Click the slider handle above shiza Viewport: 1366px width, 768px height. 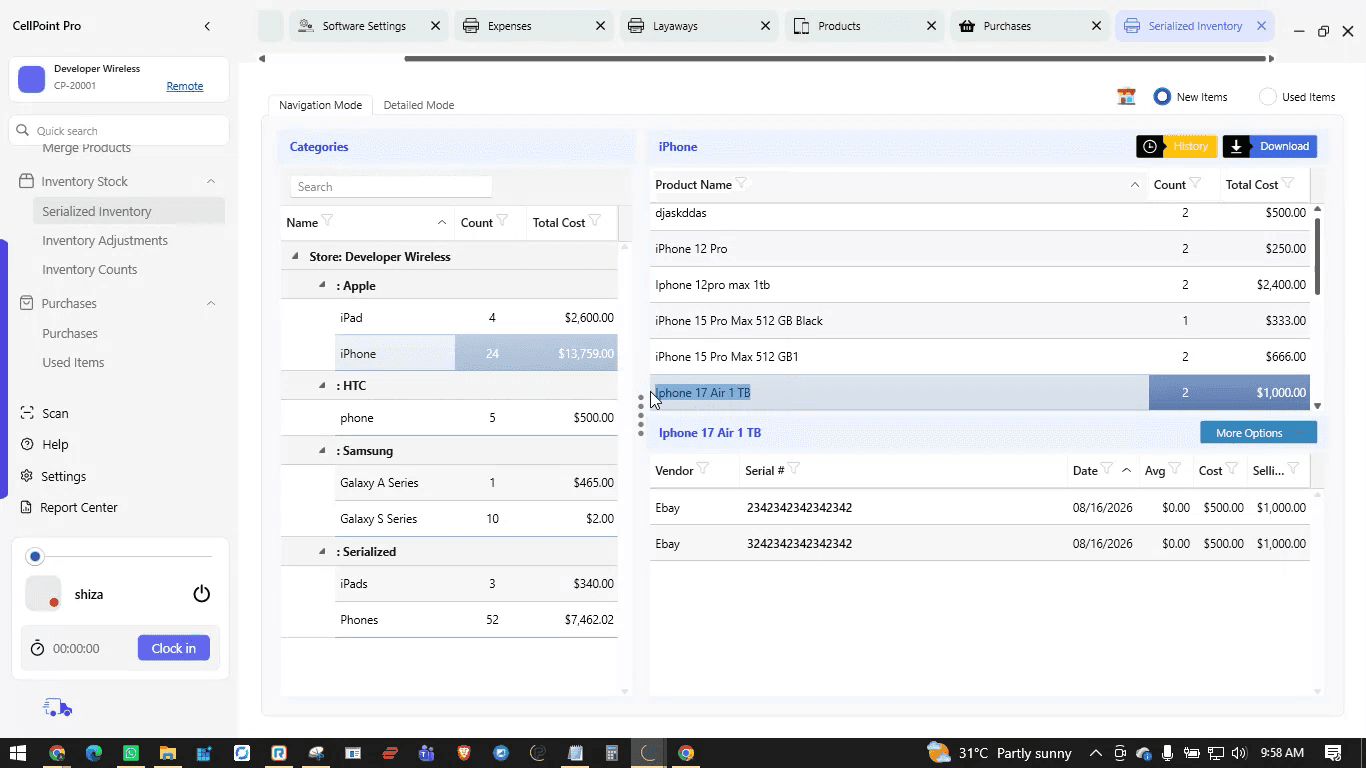(x=36, y=556)
